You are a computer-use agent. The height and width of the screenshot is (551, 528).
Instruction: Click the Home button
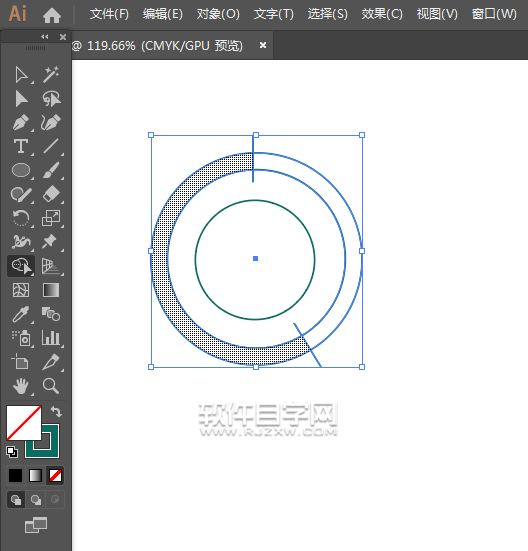[x=52, y=15]
